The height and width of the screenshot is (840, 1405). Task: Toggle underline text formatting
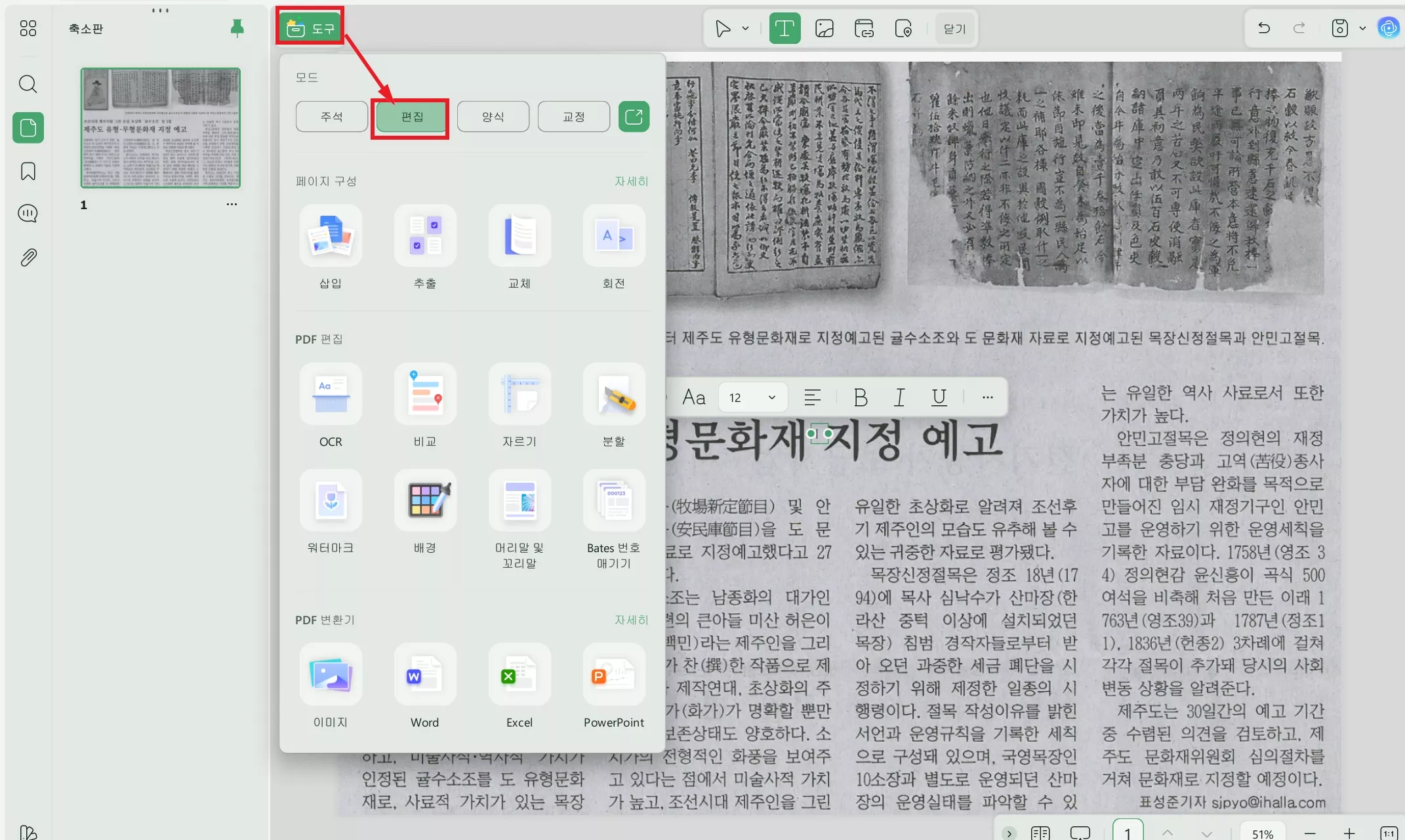[939, 397]
